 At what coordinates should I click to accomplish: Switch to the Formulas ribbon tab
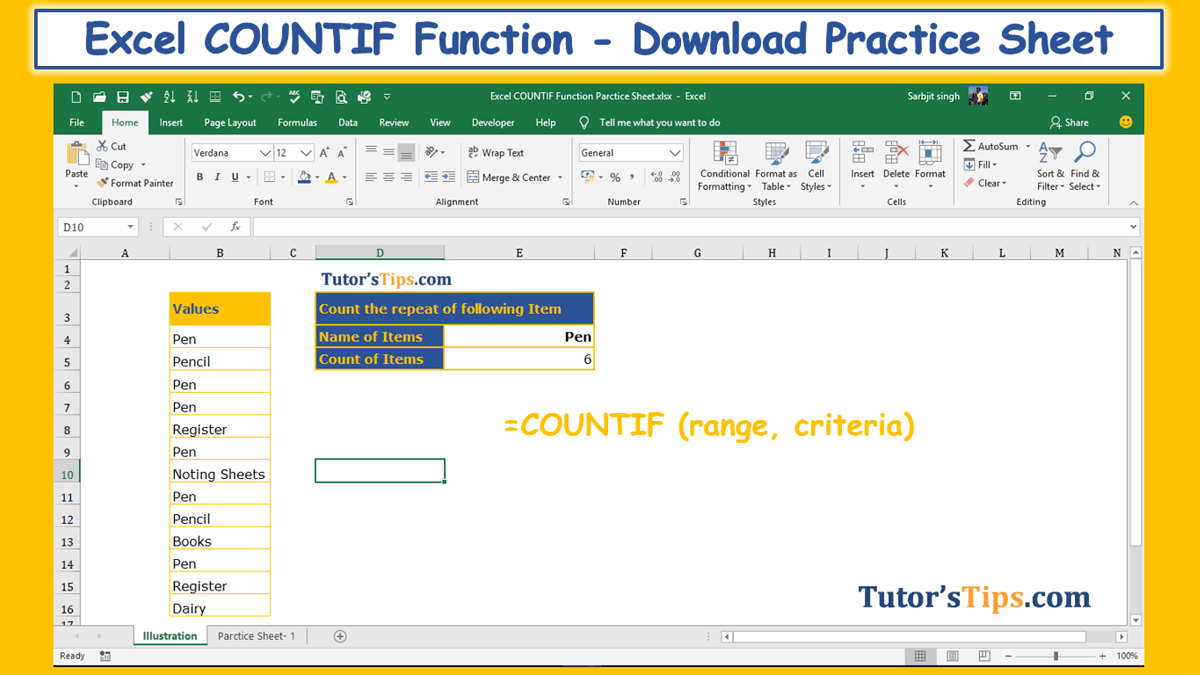pyautogui.click(x=297, y=122)
